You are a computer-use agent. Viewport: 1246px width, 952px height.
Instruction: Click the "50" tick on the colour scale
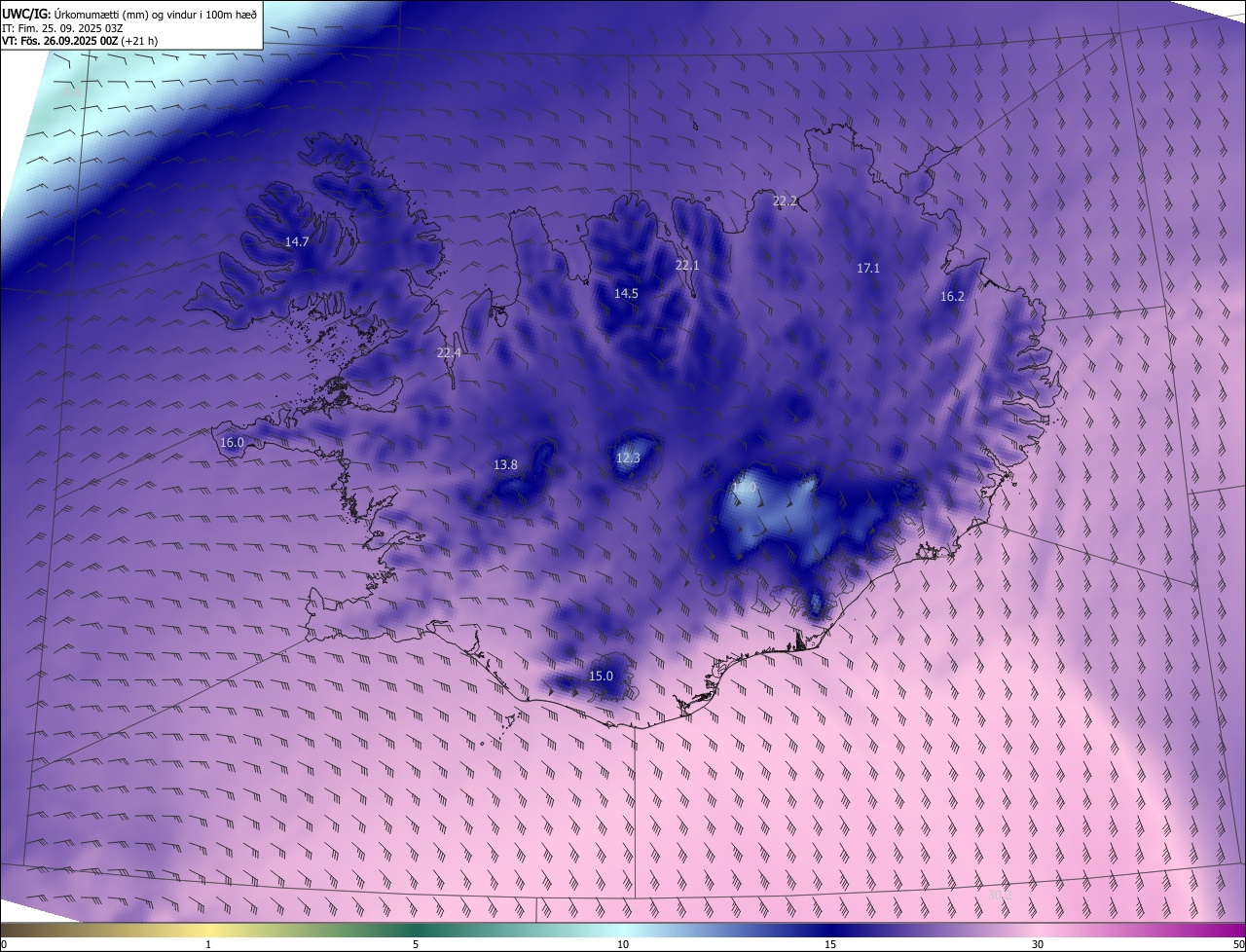pyautogui.click(x=1238, y=944)
